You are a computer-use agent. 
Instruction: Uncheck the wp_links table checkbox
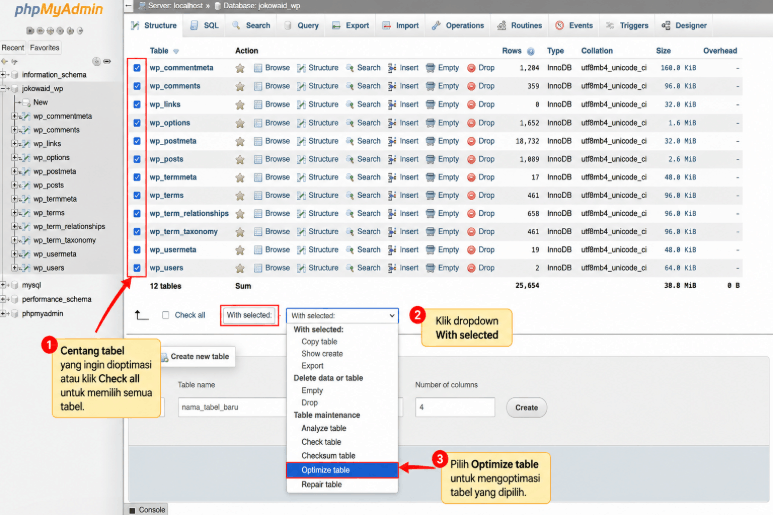[x=137, y=104]
